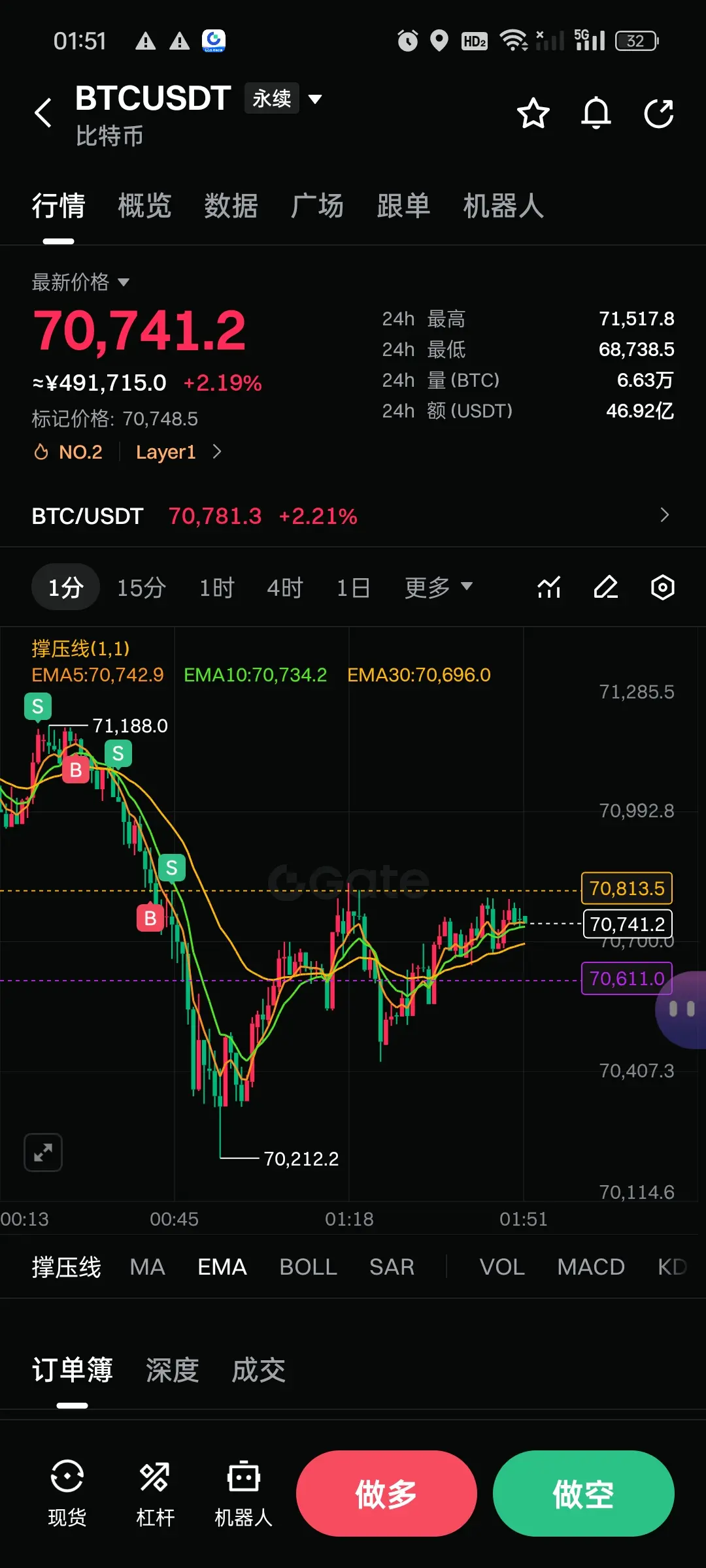Screen dimensions: 706x1568
Task: Select the 1分 timeframe
Action: click(x=65, y=587)
